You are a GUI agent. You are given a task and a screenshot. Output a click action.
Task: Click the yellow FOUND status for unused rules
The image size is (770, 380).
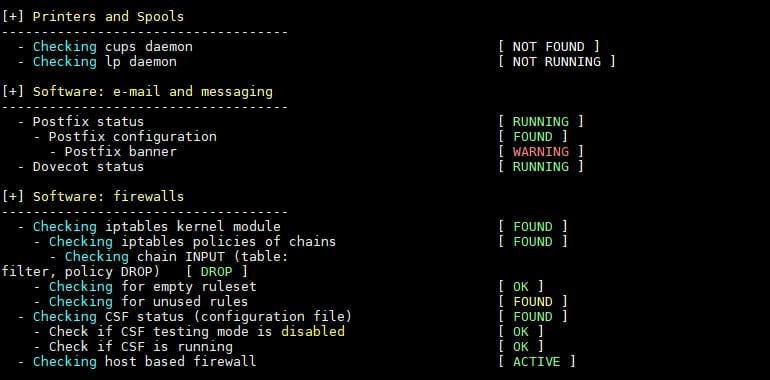533,301
